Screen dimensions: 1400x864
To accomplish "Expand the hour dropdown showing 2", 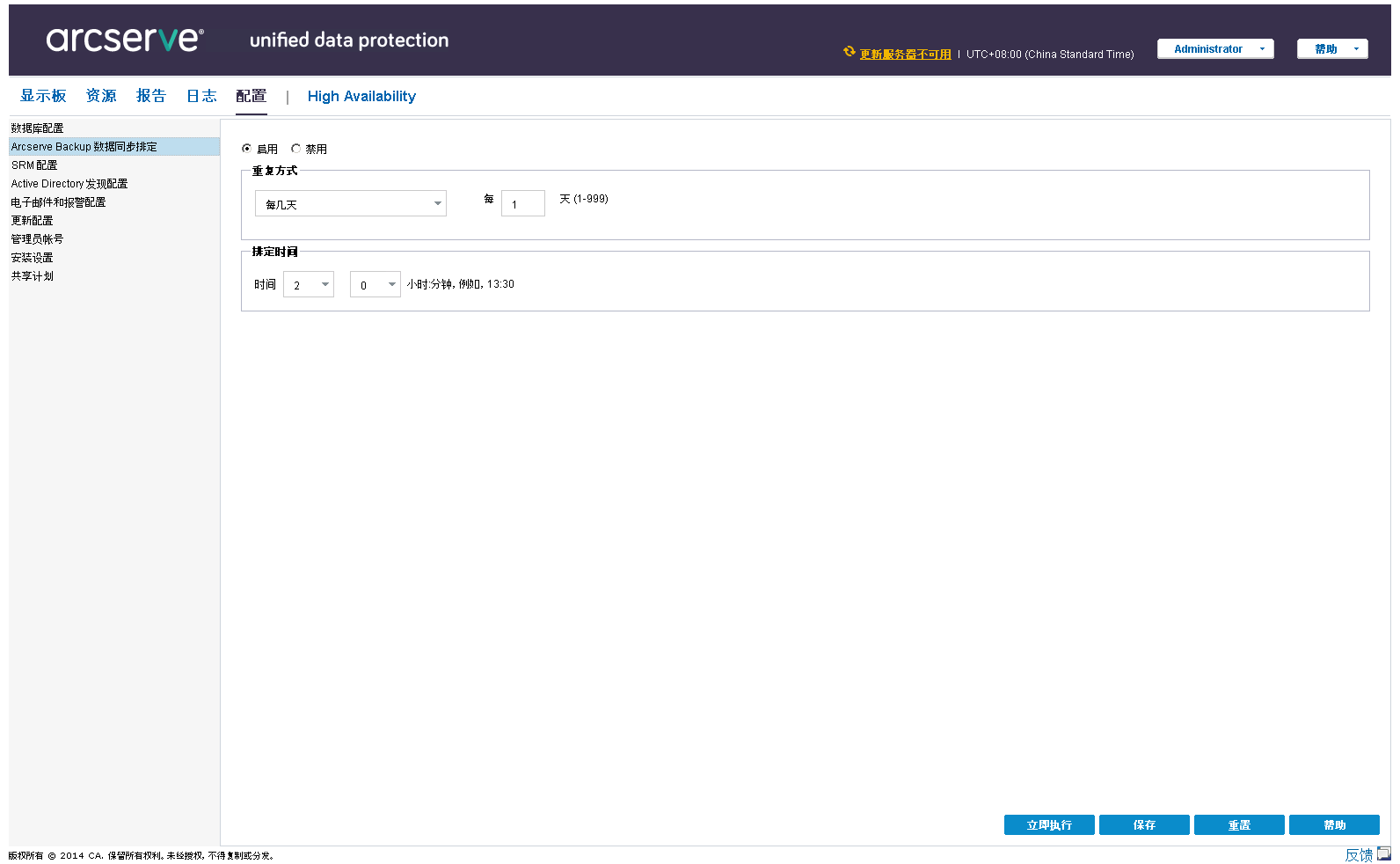I will click(309, 285).
